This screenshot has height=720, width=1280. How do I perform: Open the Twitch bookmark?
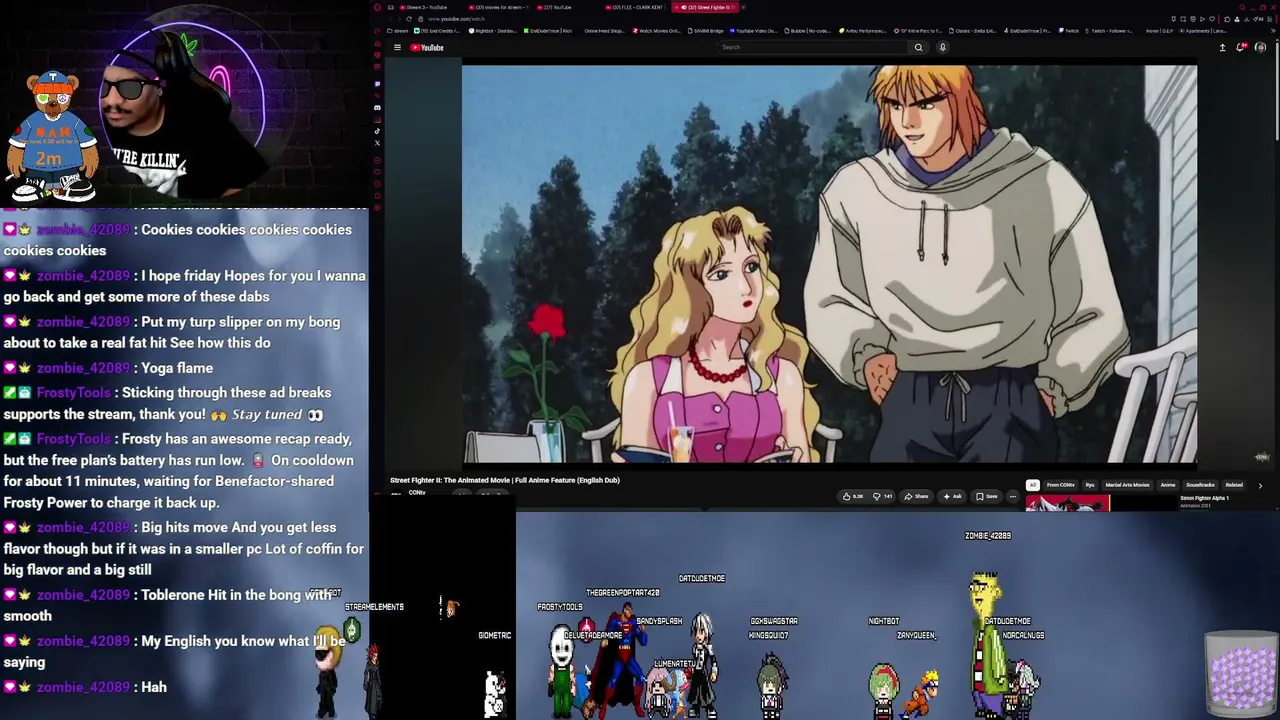[1067, 31]
